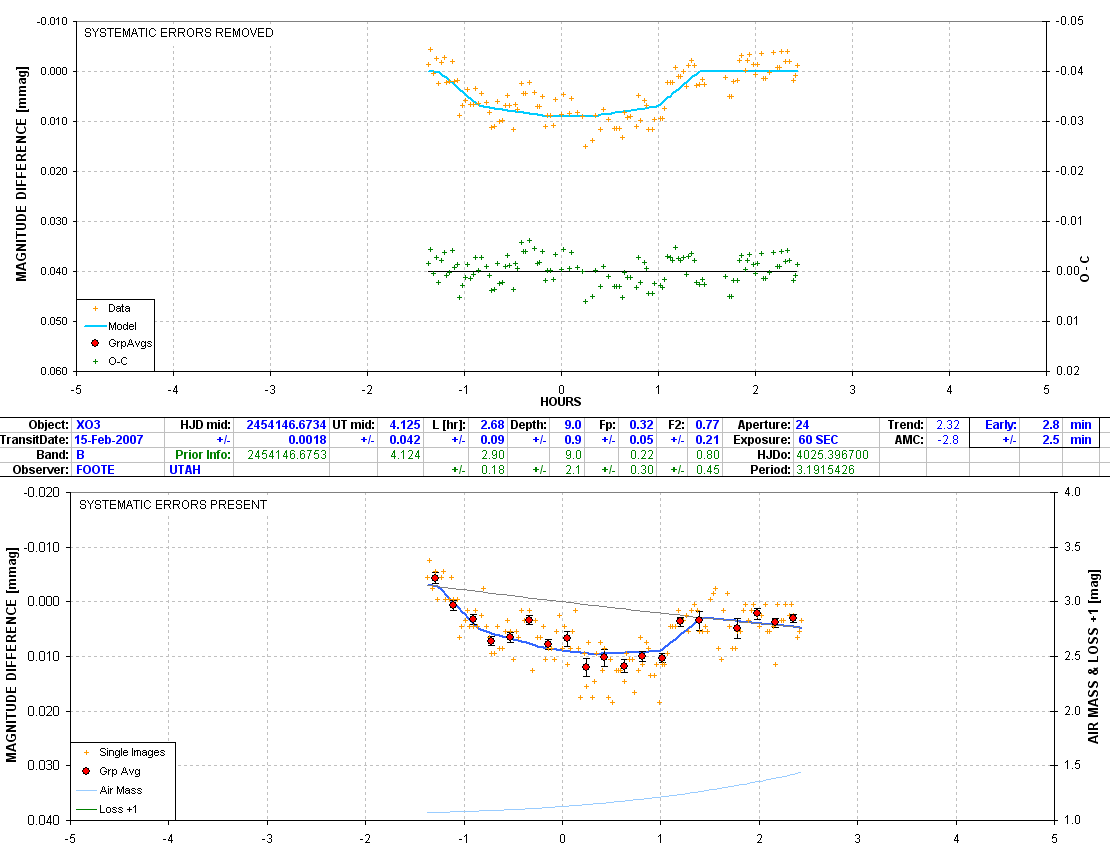Click the Single Images legend entry
Image resolution: width=1110 pixels, height=849 pixels.
[132, 752]
